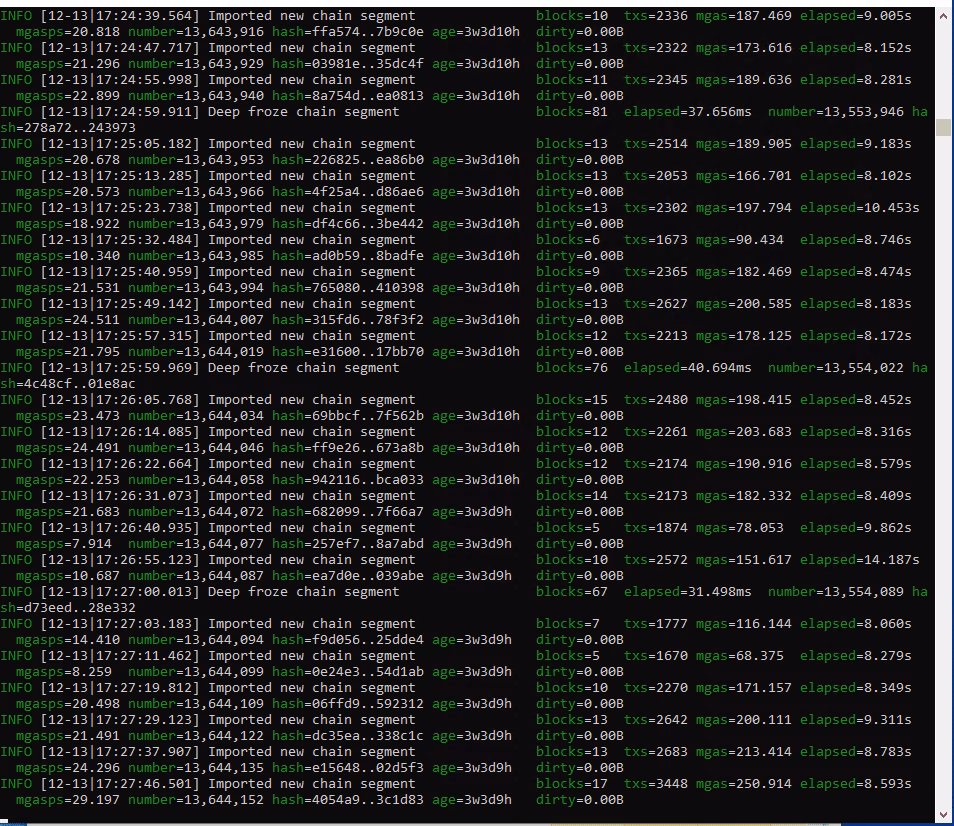Click the txs=1673 value

click(656, 240)
